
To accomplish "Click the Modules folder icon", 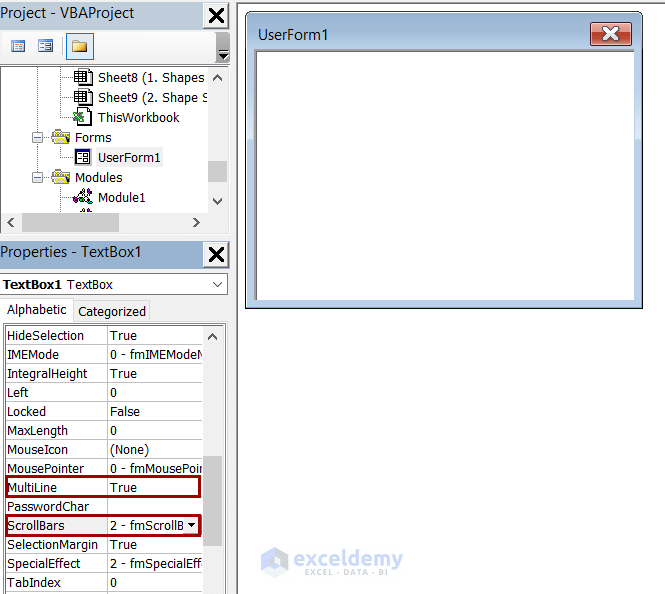I will (61, 177).
